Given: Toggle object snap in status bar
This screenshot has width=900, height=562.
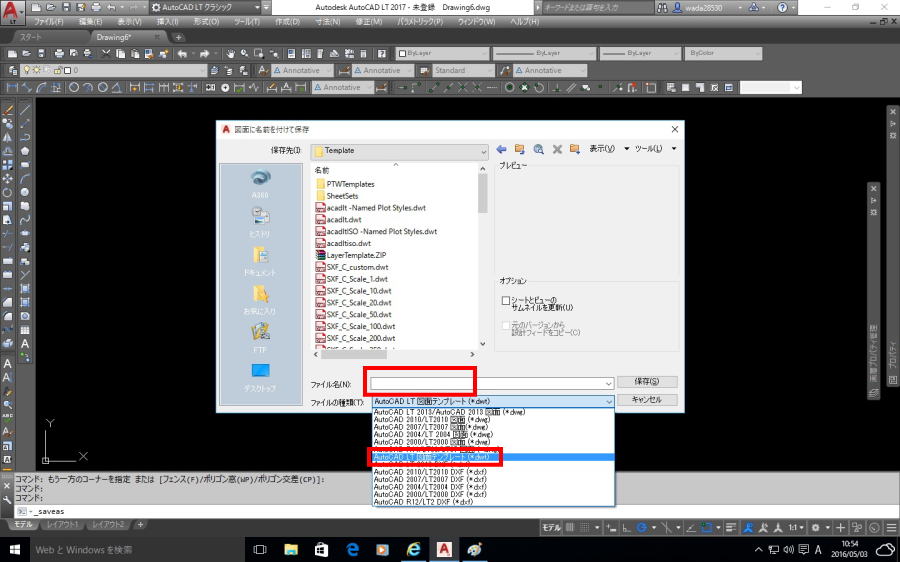Looking at the screenshot, I should tap(707, 528).
